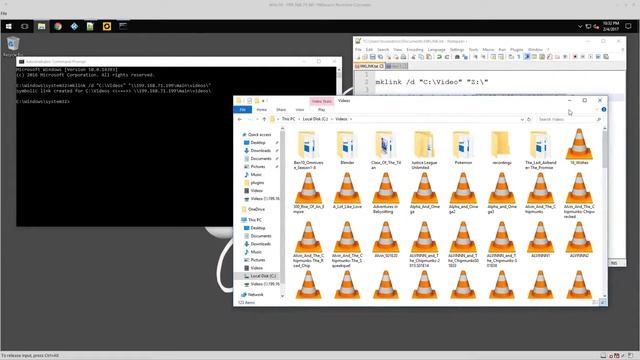Click Explorer file list vertical scrollbar

point(604,212)
